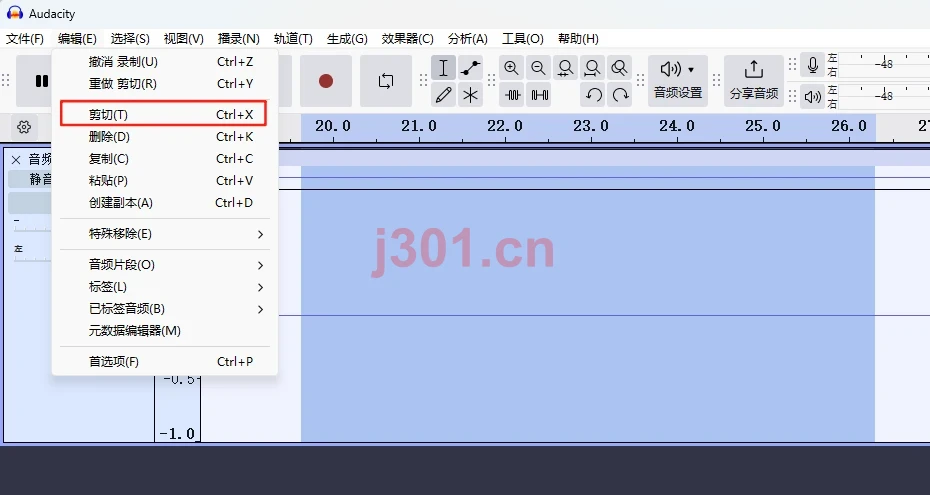Open the 编辑(E) menu
Image resolution: width=930 pixels, height=495 pixels.
click(77, 39)
